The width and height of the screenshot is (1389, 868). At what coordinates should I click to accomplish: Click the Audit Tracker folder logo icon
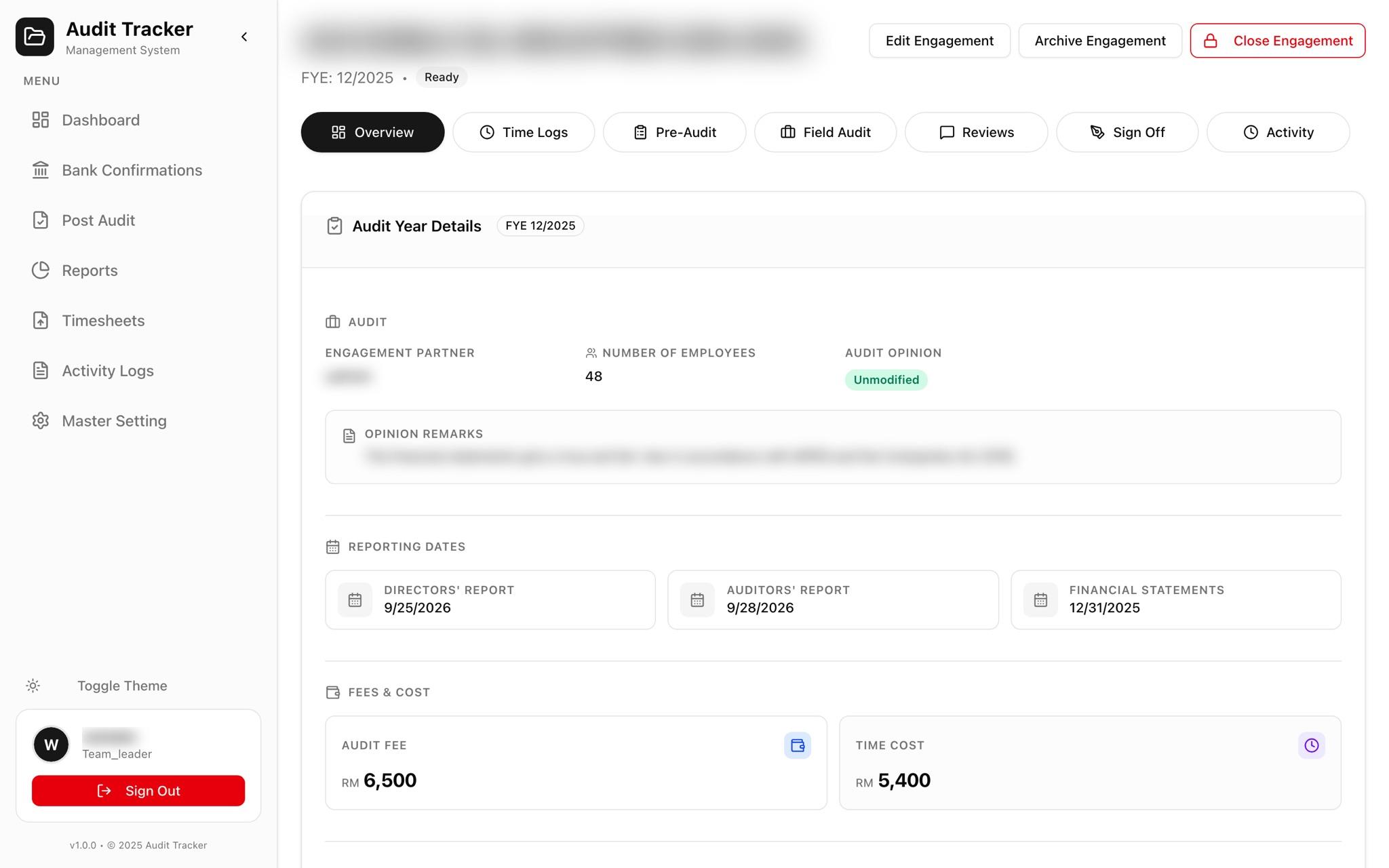tap(35, 37)
